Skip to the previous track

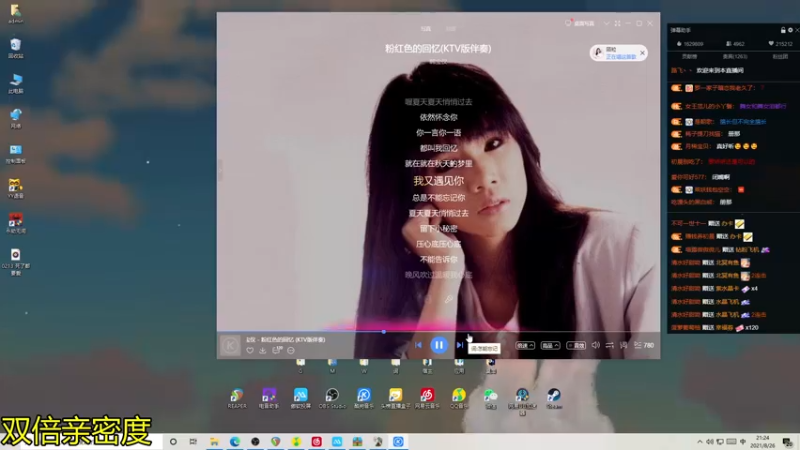(x=418, y=345)
